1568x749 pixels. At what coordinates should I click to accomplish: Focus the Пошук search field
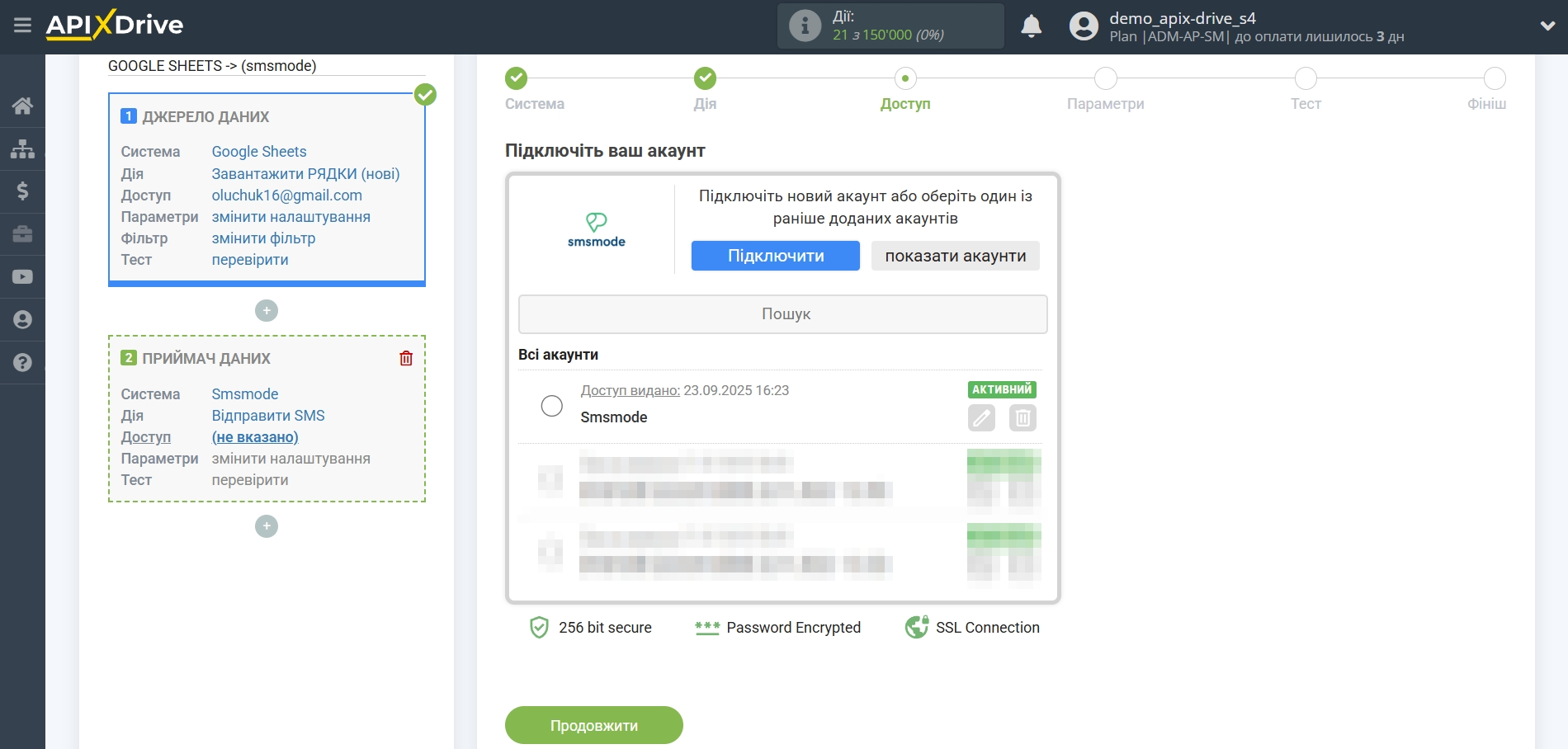click(x=782, y=314)
